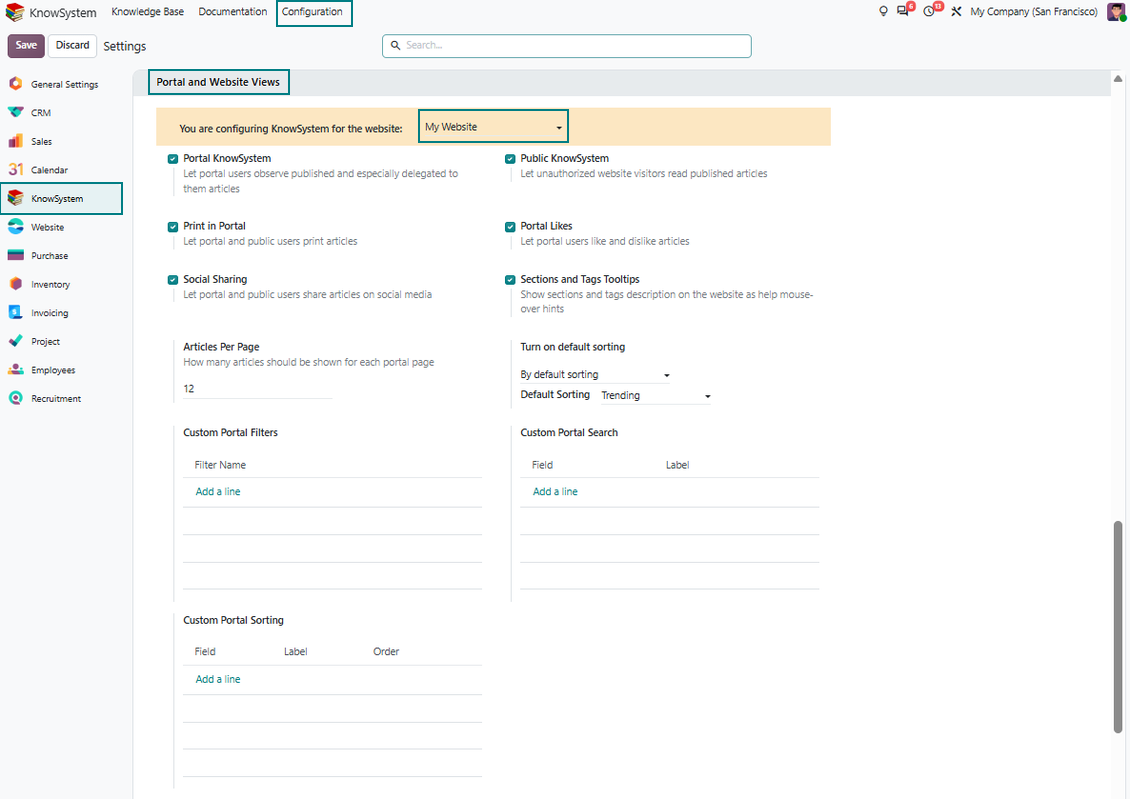
Task: Add a line to Custom Portal Sorting
Action: click(x=218, y=679)
